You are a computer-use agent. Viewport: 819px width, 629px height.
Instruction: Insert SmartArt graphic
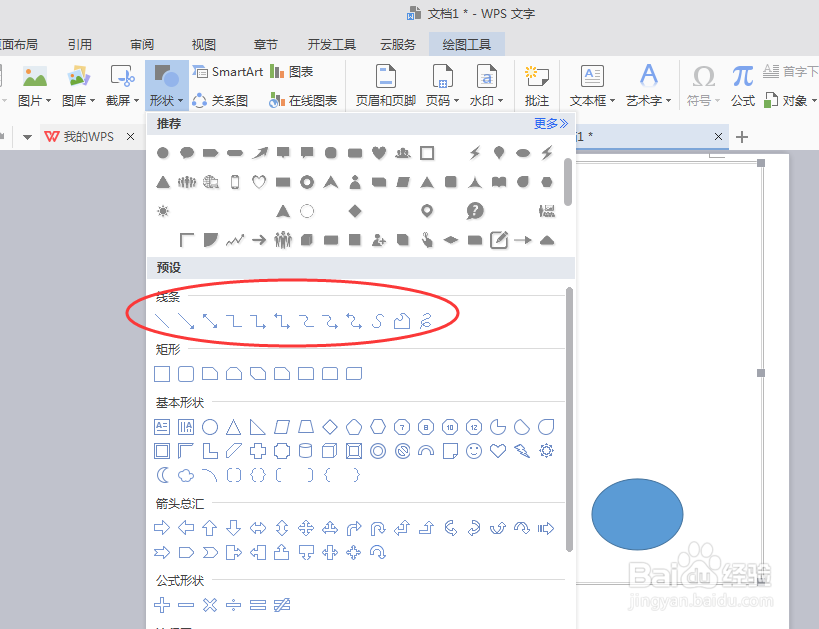coord(228,72)
